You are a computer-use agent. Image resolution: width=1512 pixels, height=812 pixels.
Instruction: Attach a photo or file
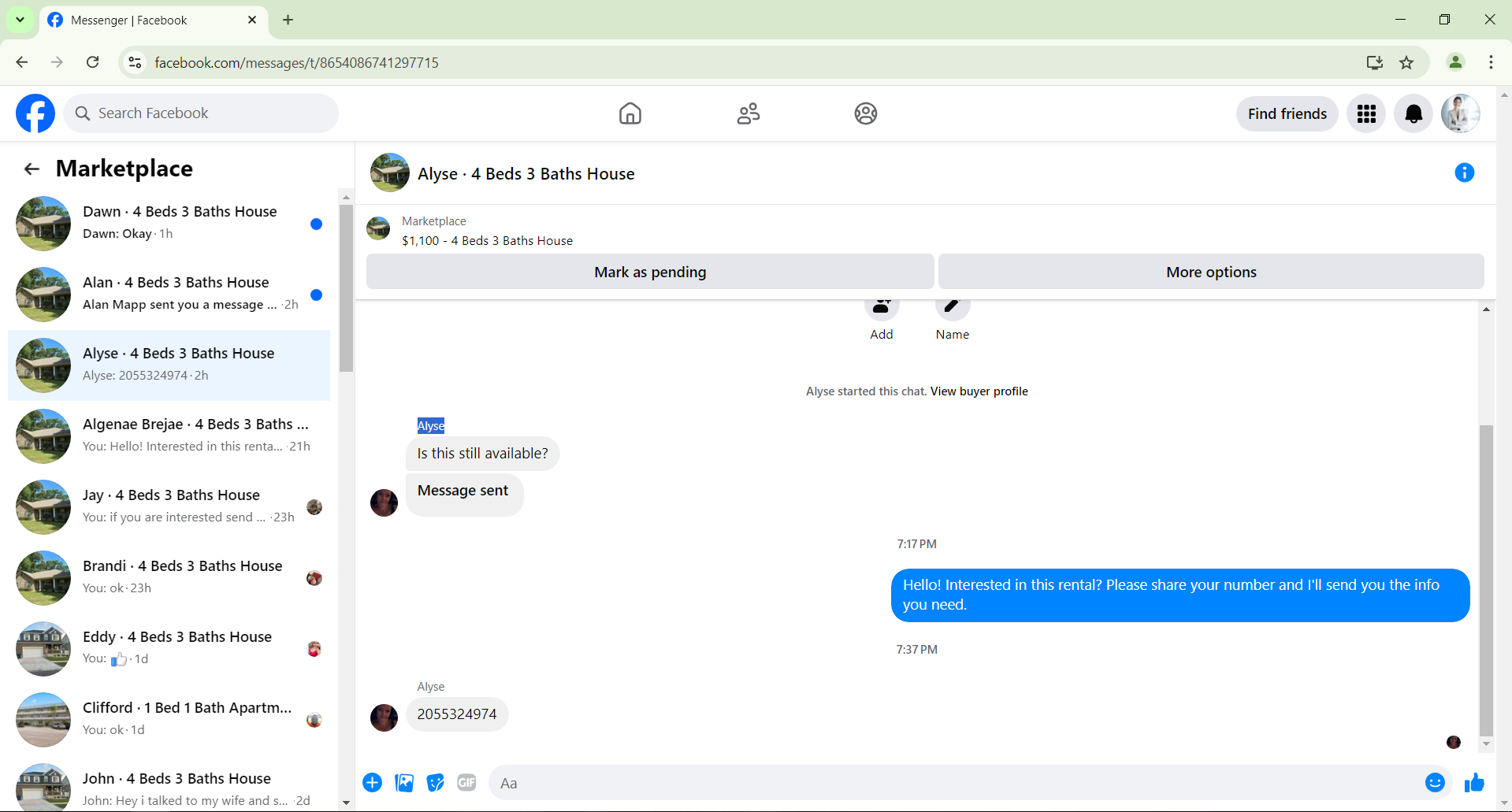404,783
